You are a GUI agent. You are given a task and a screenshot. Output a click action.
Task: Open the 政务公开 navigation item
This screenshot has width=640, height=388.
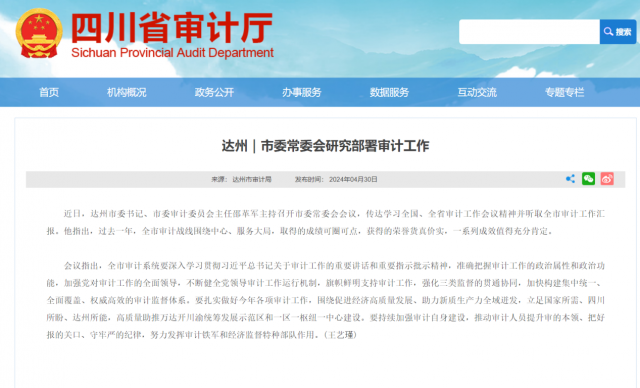[x=214, y=92]
